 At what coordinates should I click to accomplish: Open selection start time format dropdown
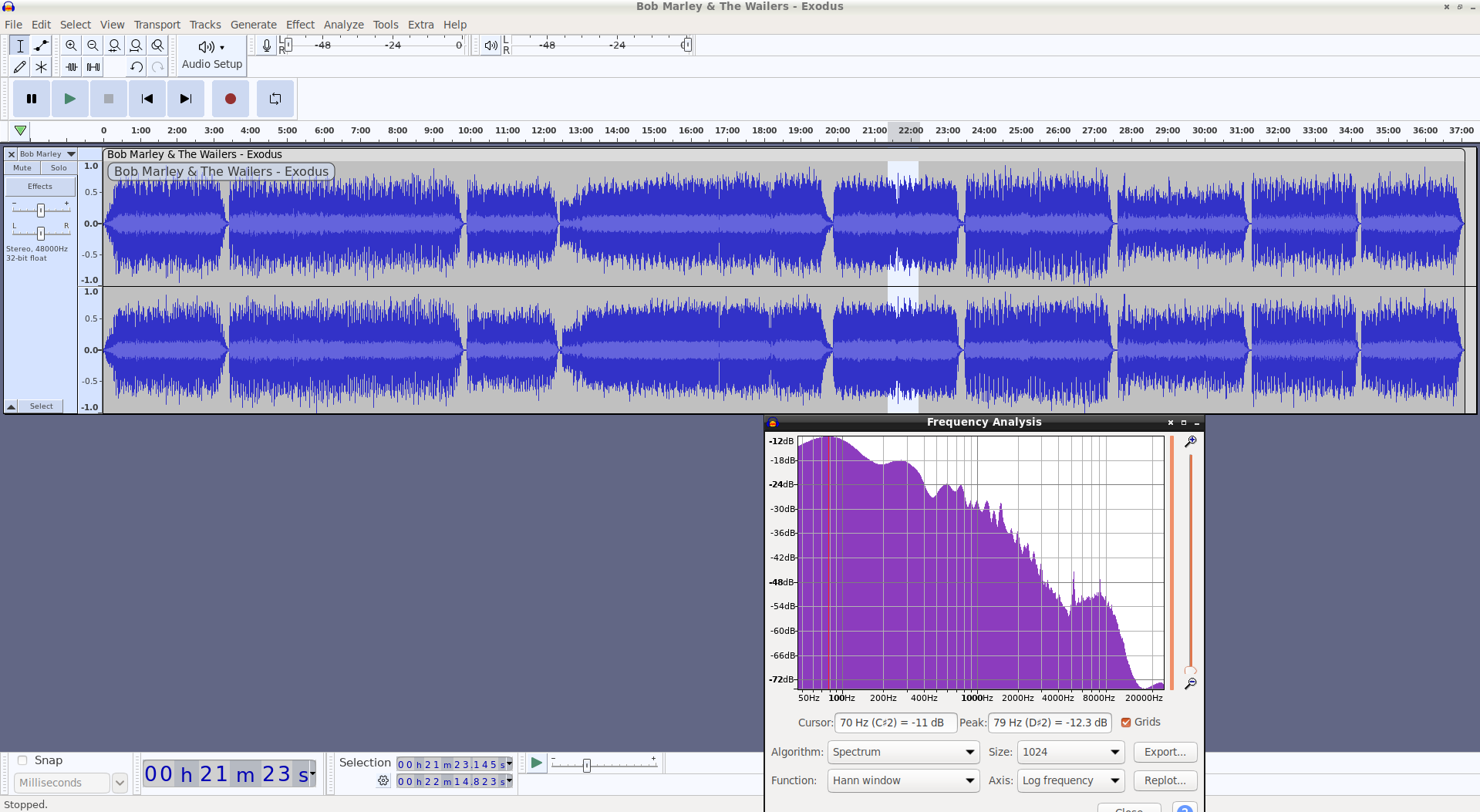click(509, 763)
